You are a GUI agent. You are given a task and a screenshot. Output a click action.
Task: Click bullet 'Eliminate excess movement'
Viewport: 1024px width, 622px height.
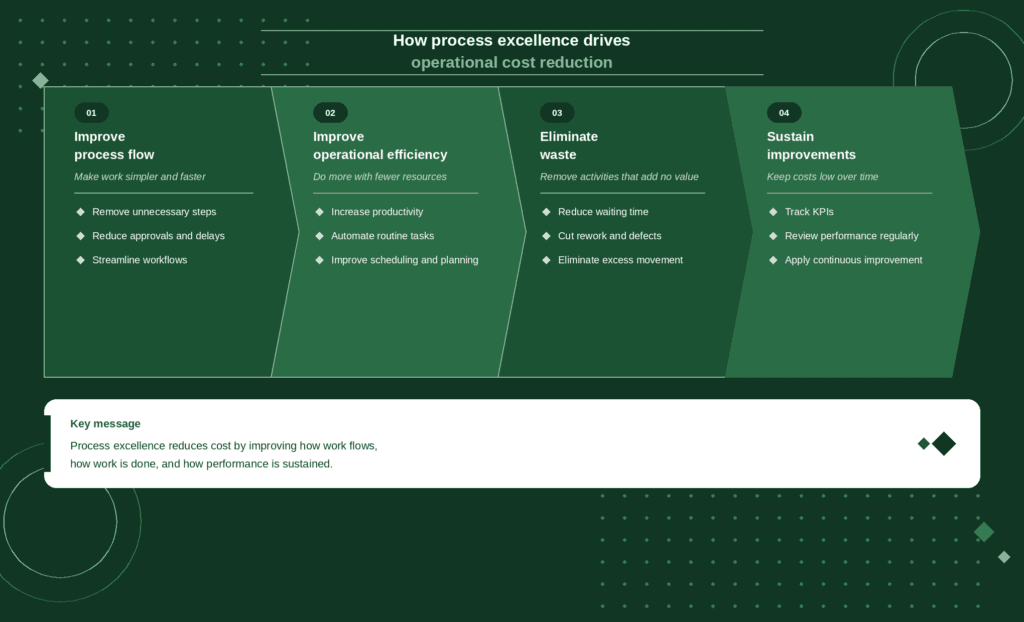click(x=620, y=260)
